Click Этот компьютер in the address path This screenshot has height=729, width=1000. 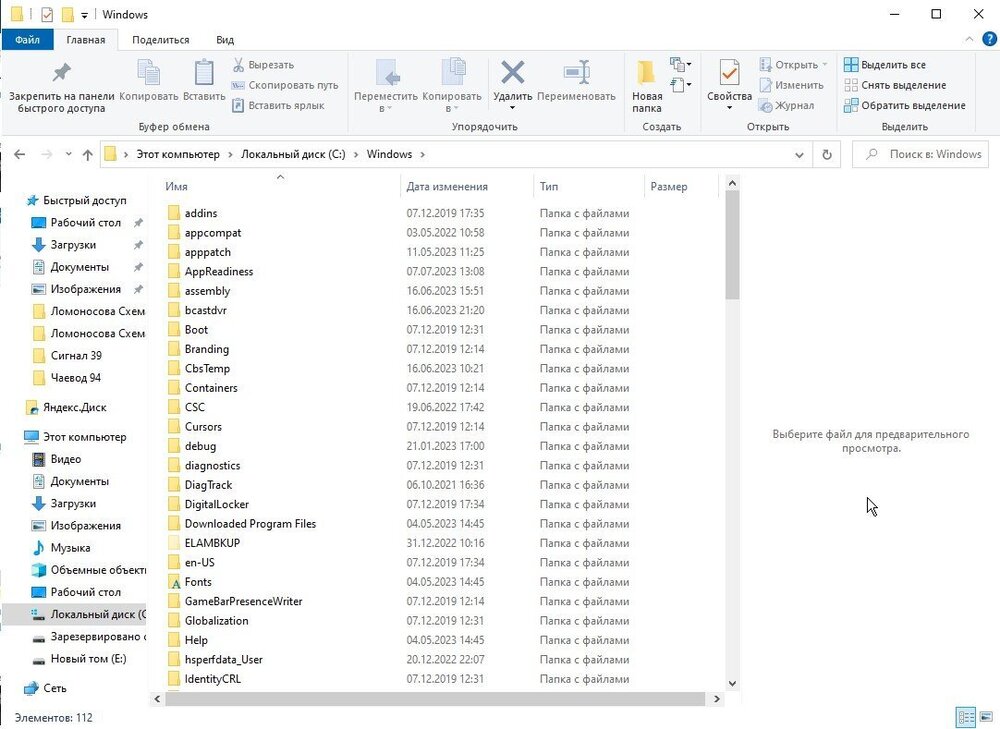(x=178, y=154)
